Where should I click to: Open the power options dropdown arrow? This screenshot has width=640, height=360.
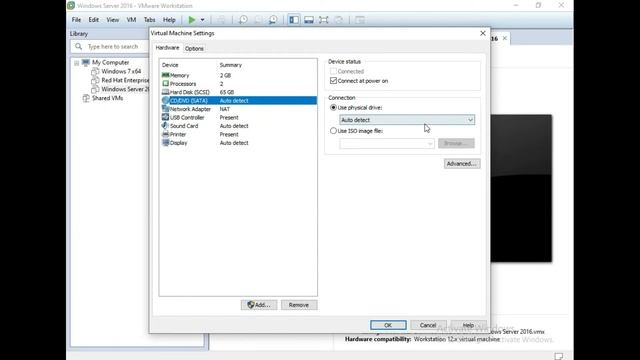click(x=202, y=20)
